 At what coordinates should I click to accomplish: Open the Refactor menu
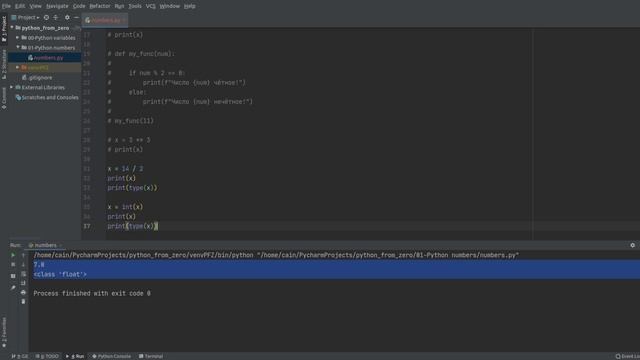100,6
